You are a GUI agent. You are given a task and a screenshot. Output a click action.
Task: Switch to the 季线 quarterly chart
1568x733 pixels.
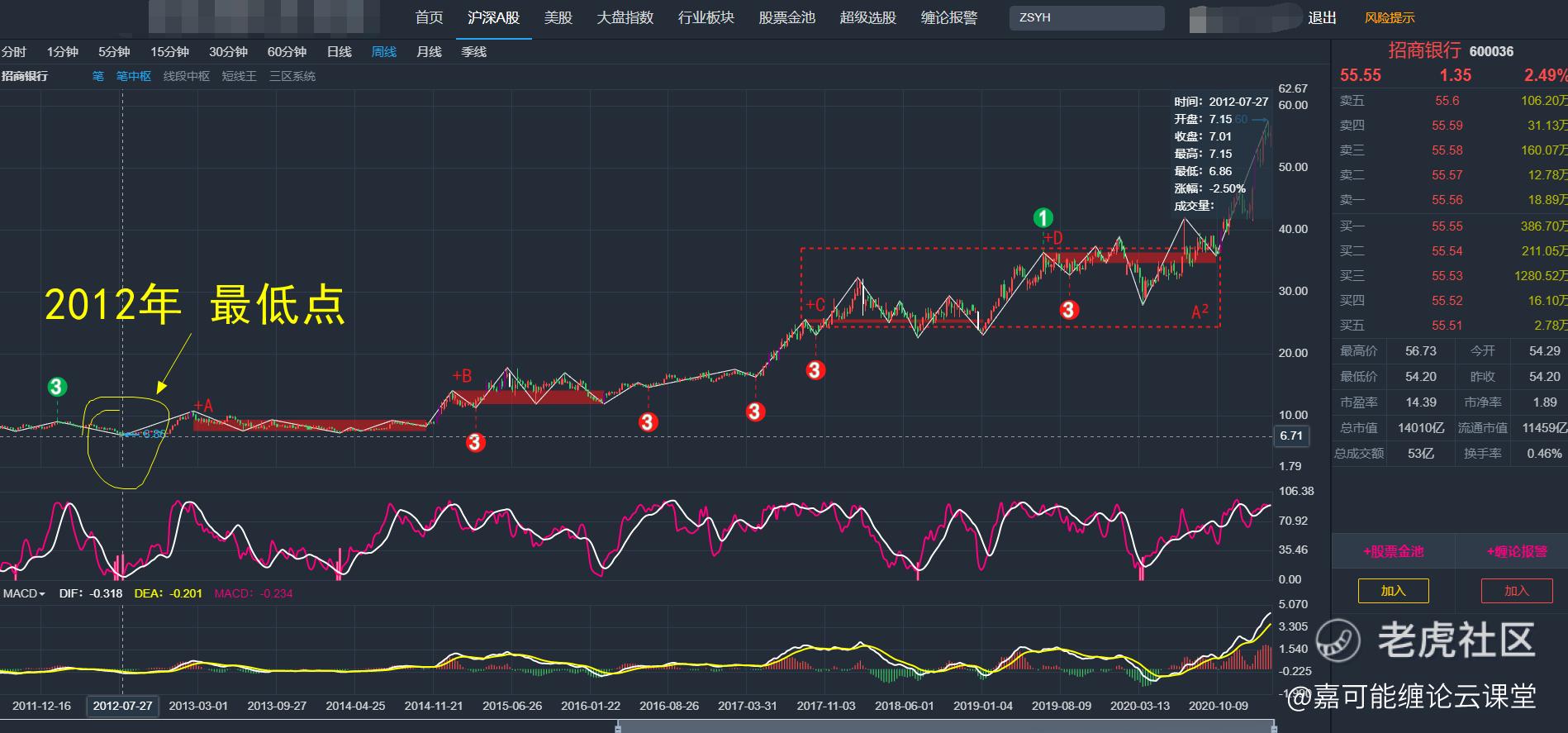click(473, 52)
